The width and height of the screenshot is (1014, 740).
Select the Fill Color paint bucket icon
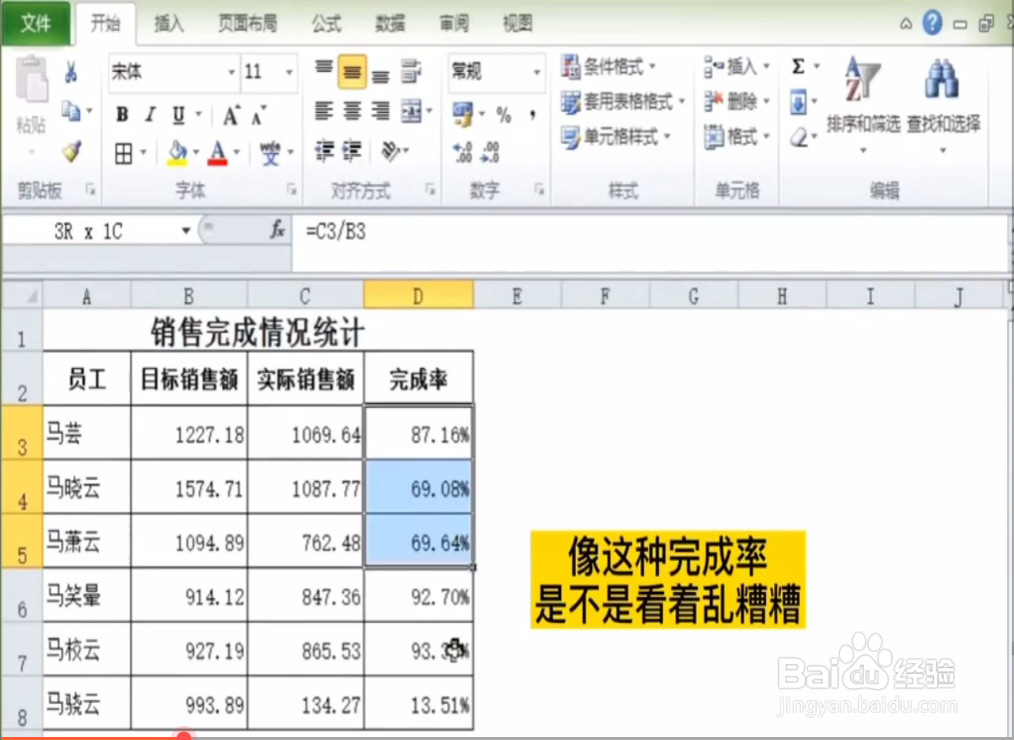tap(177, 152)
